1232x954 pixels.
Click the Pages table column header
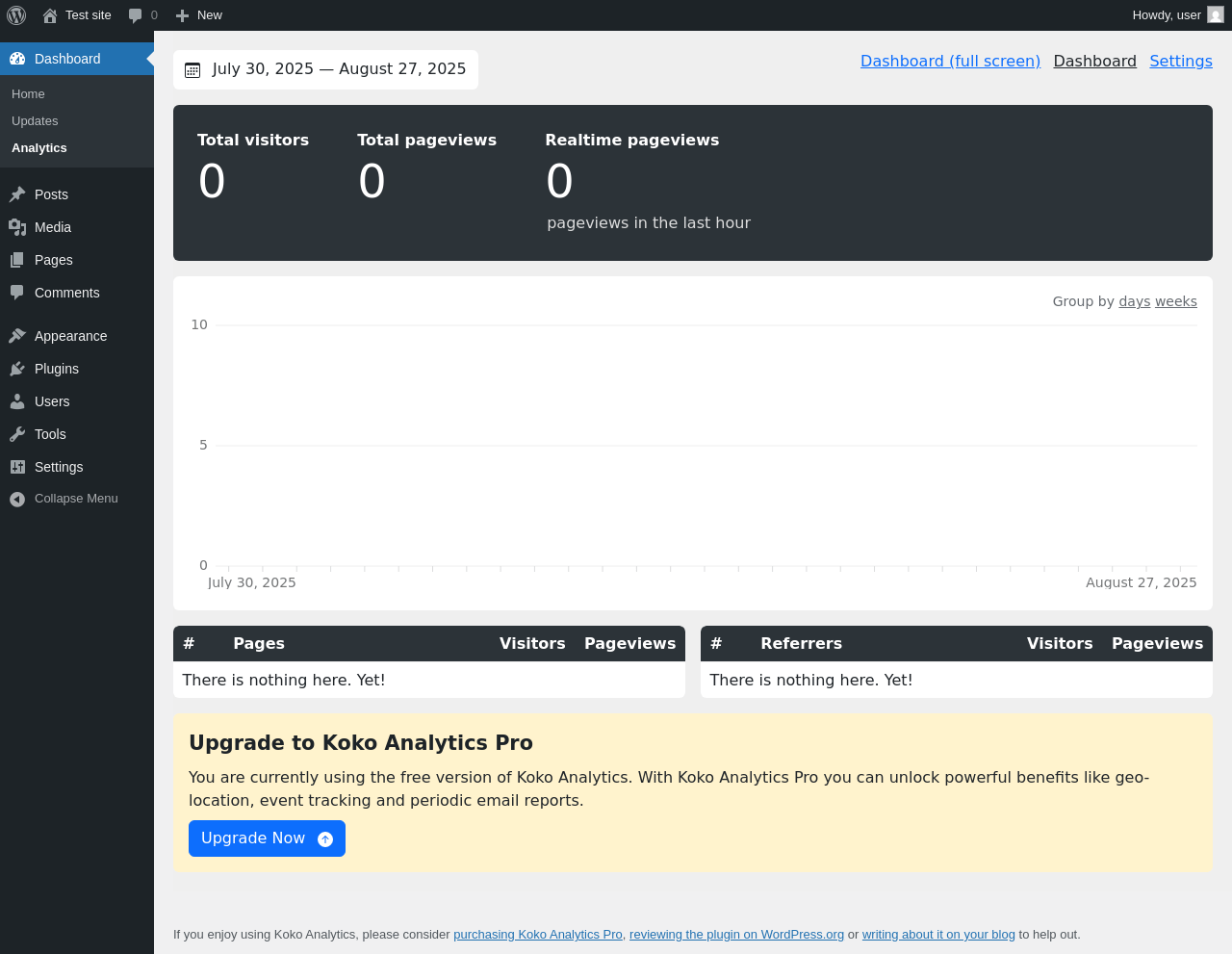259,643
